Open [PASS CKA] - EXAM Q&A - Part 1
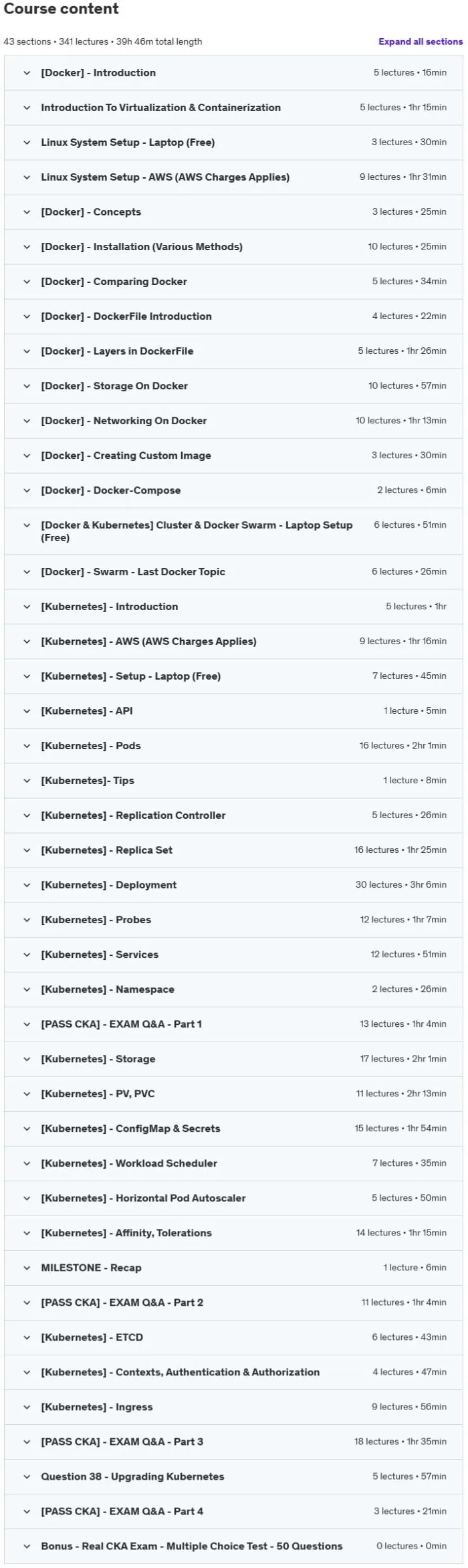This screenshot has width=468, height=1568. 233,1024
